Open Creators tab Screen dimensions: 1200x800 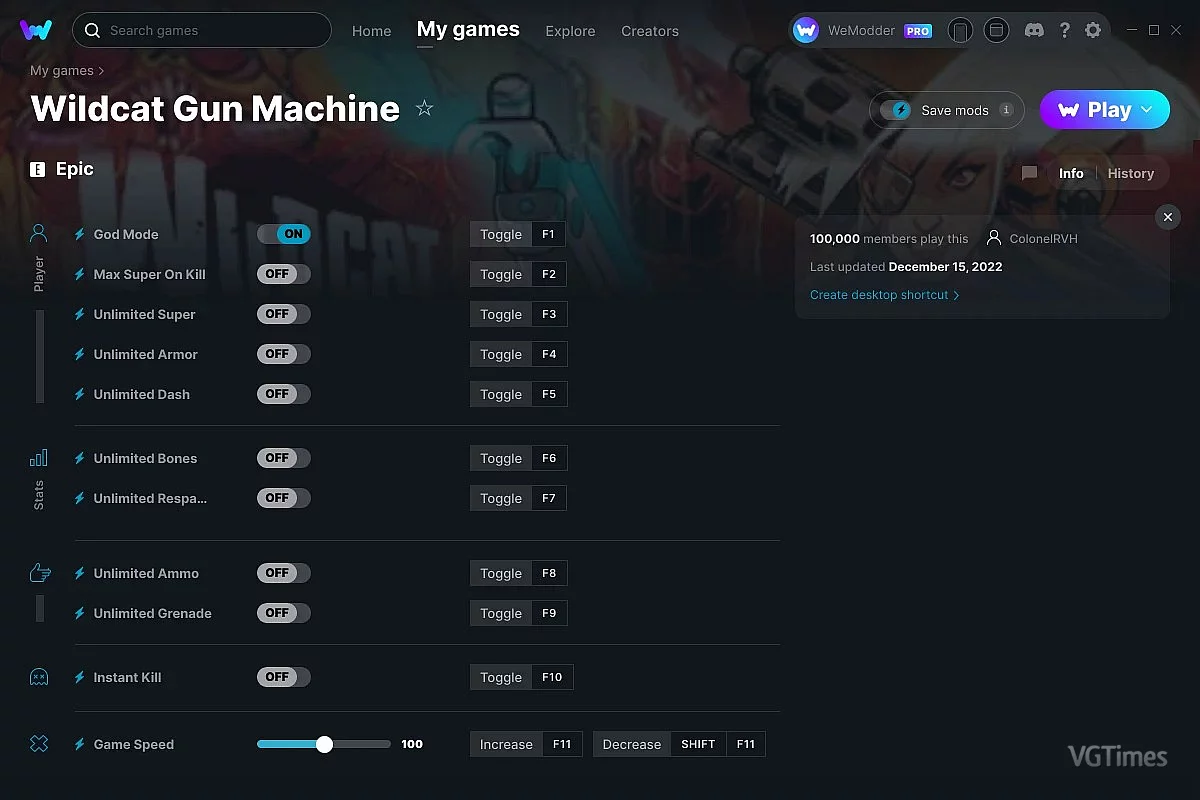pos(650,31)
